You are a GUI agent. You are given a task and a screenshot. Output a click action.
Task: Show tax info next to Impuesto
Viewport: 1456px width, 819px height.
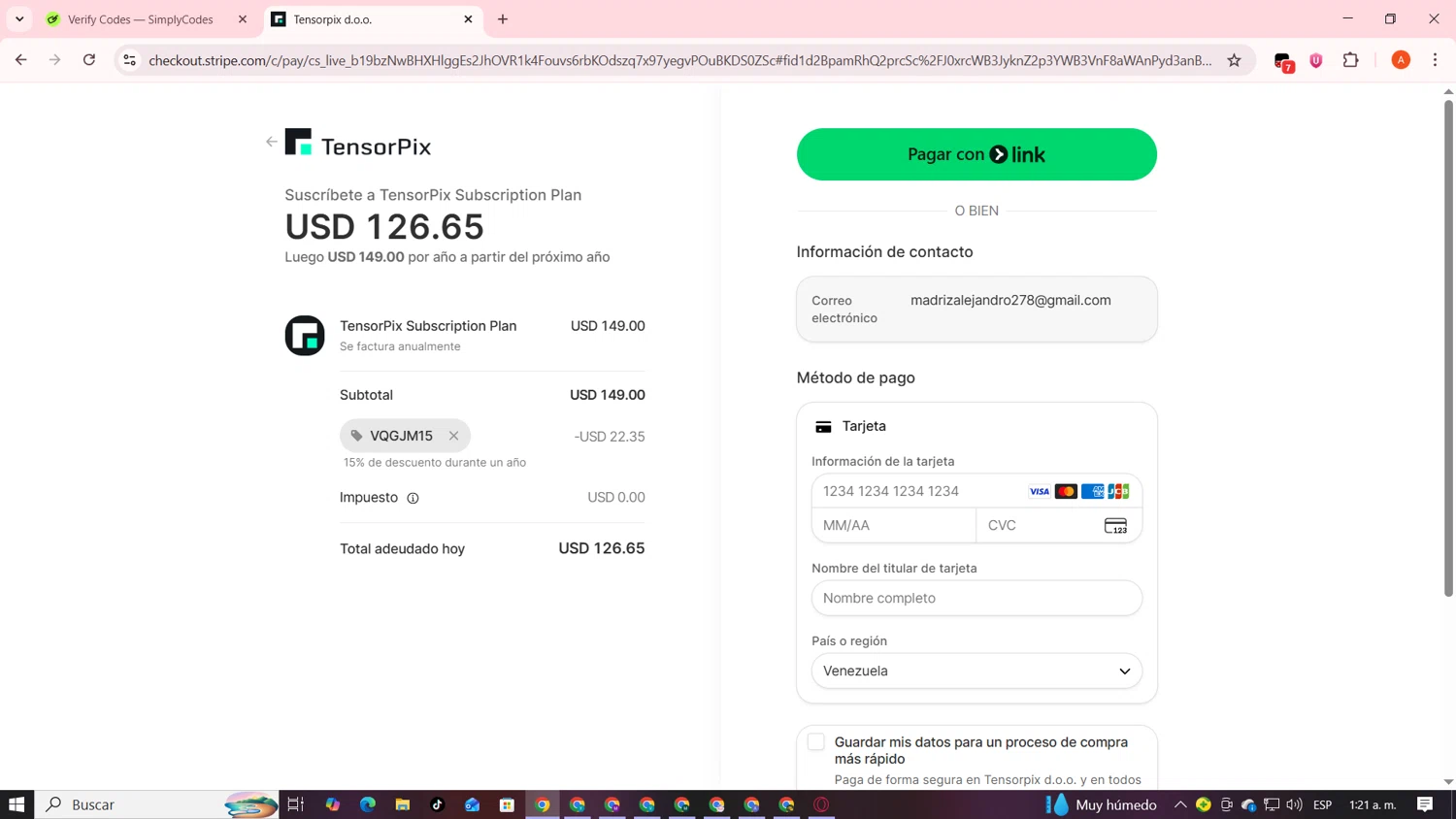point(413,498)
